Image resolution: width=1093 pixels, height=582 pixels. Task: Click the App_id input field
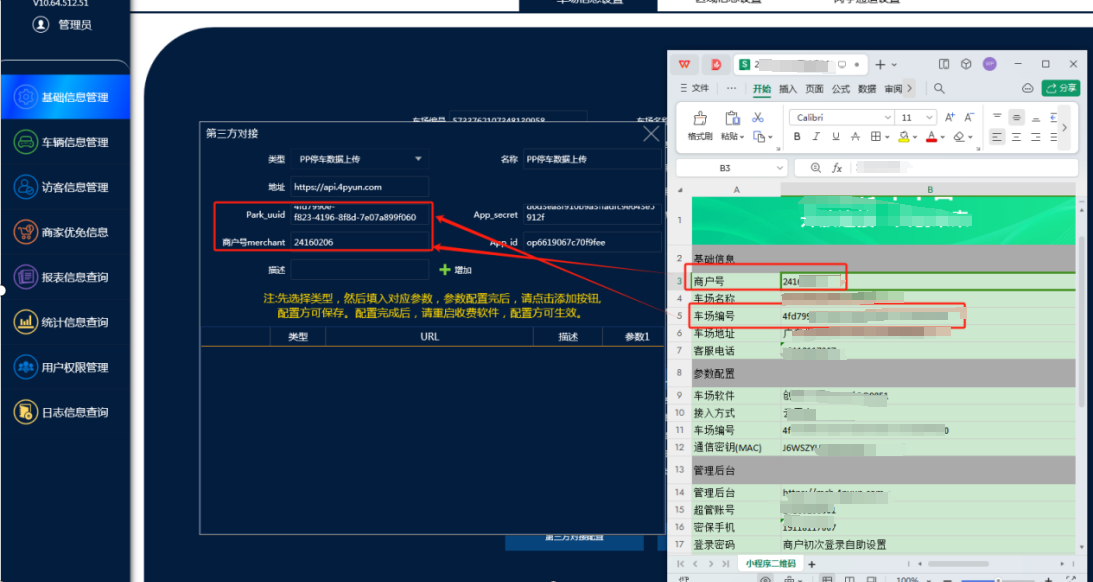[x=591, y=242]
